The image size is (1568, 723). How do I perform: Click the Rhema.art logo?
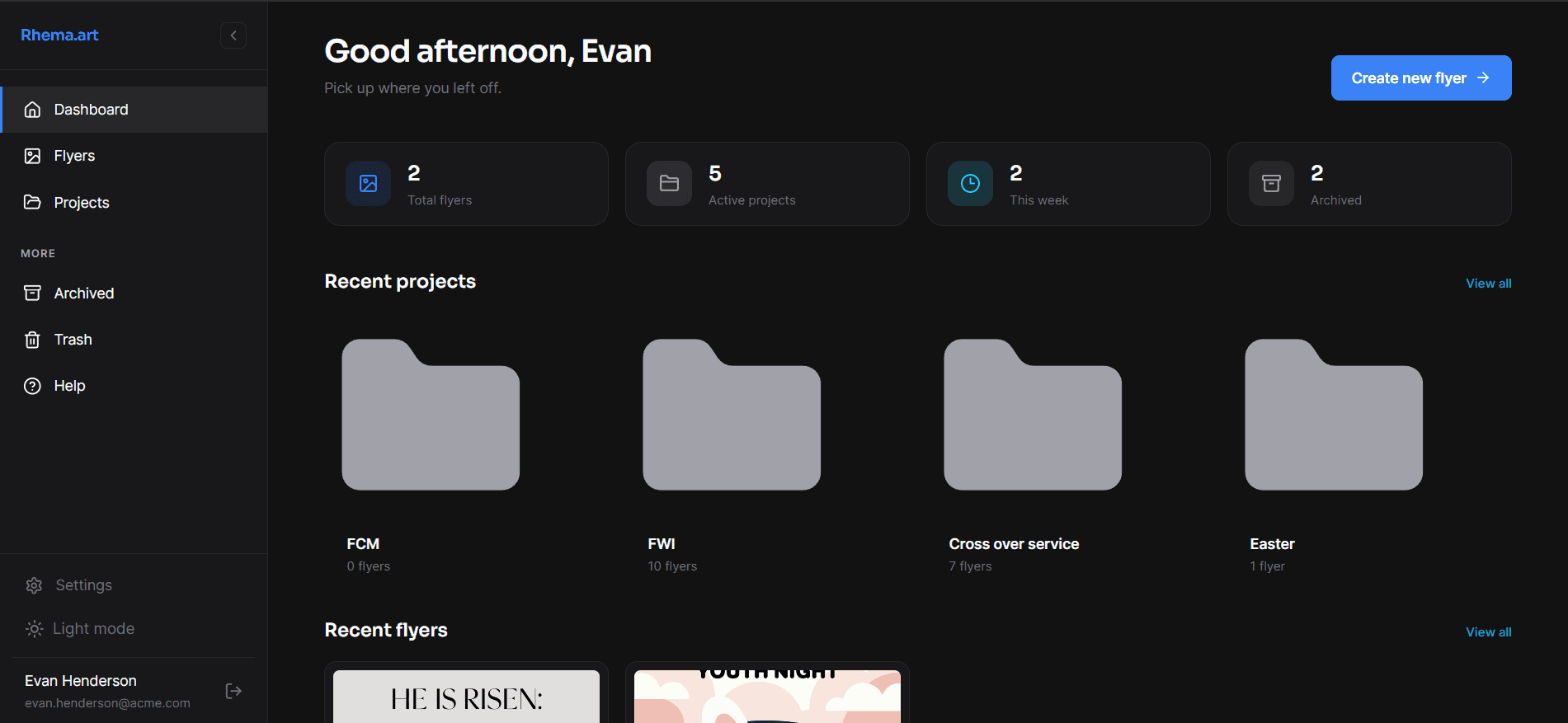[x=59, y=35]
